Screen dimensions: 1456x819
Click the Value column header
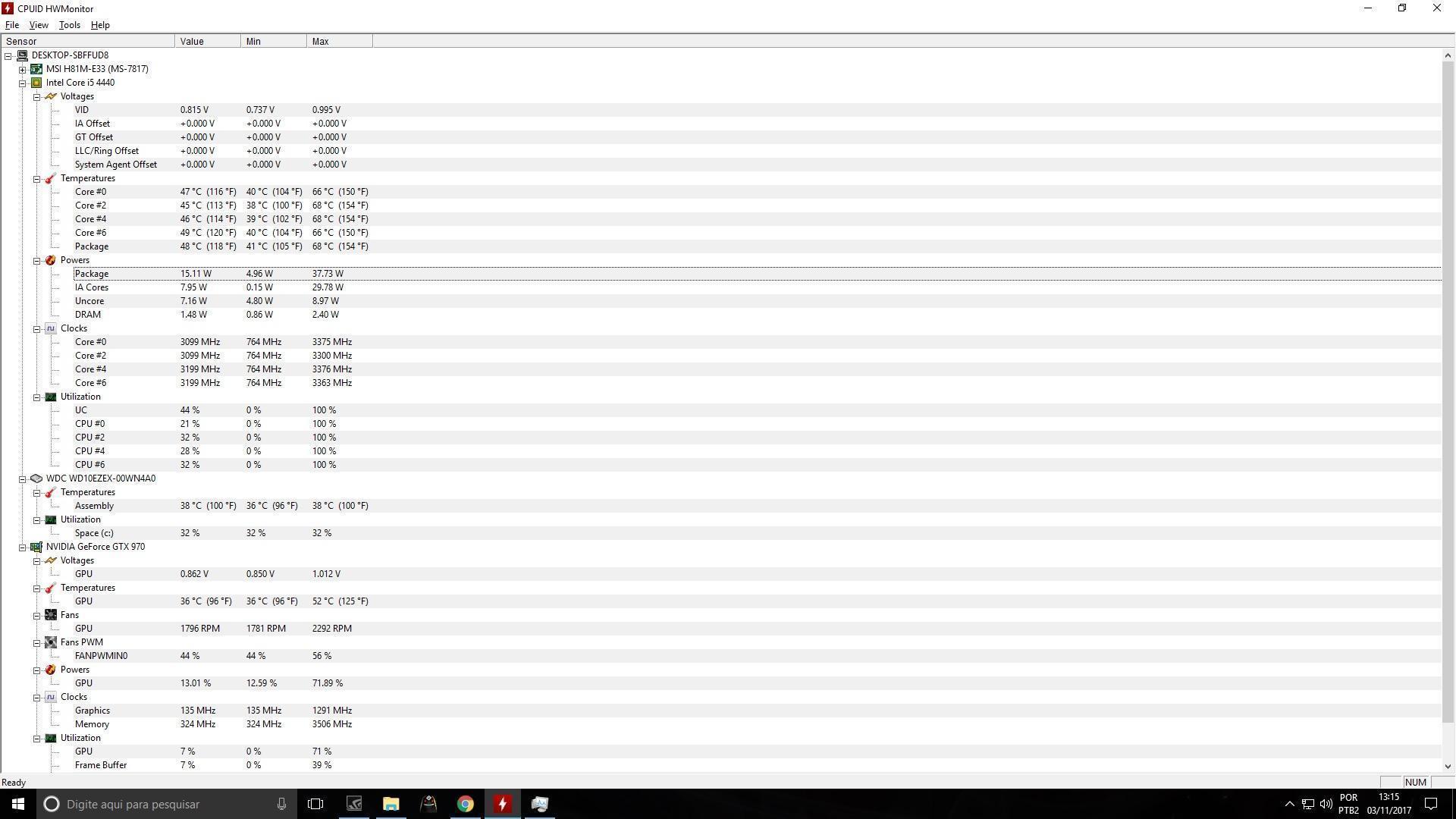coord(208,42)
